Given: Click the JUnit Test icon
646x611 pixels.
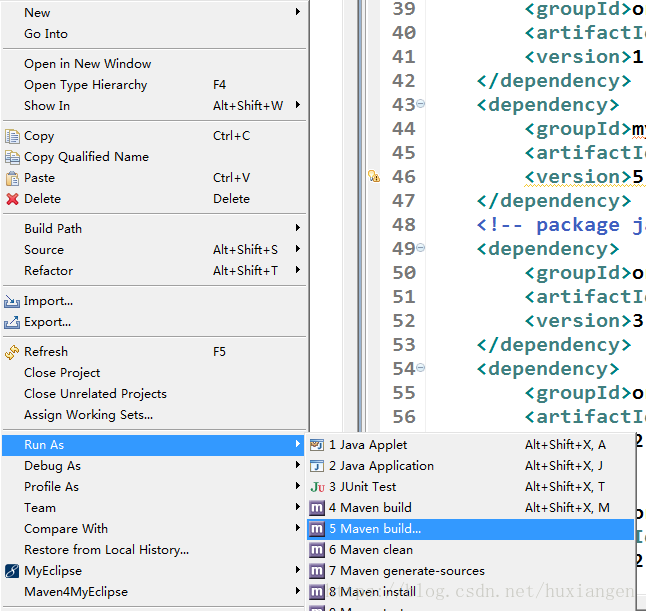Looking at the screenshot, I should click(317, 487).
